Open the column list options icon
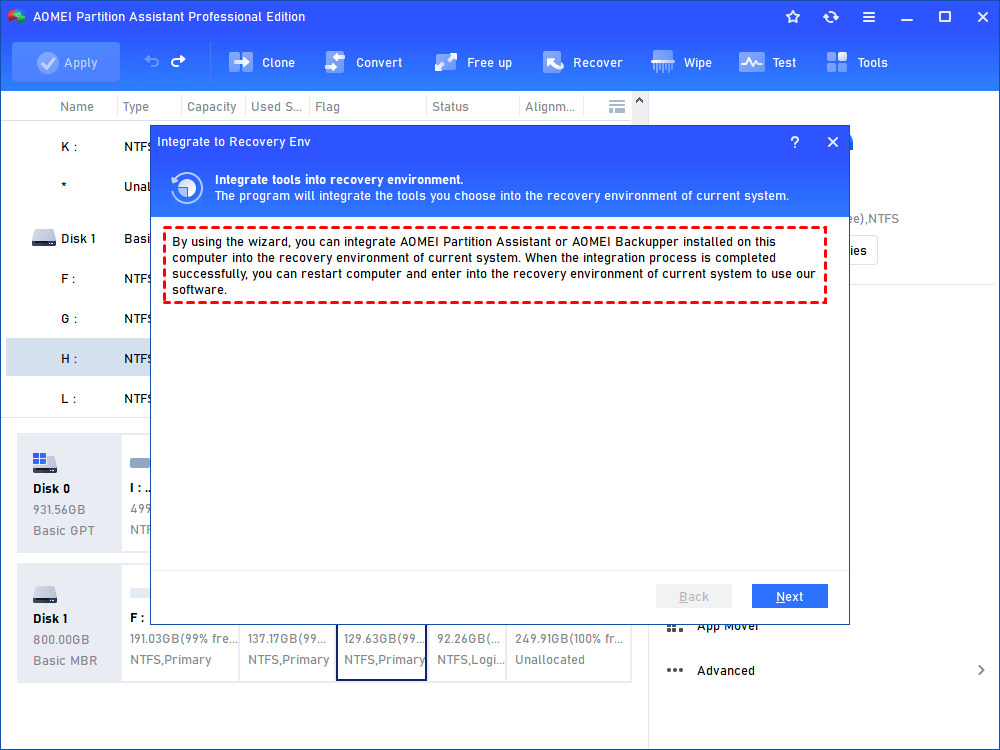This screenshot has width=1000, height=750. click(617, 107)
